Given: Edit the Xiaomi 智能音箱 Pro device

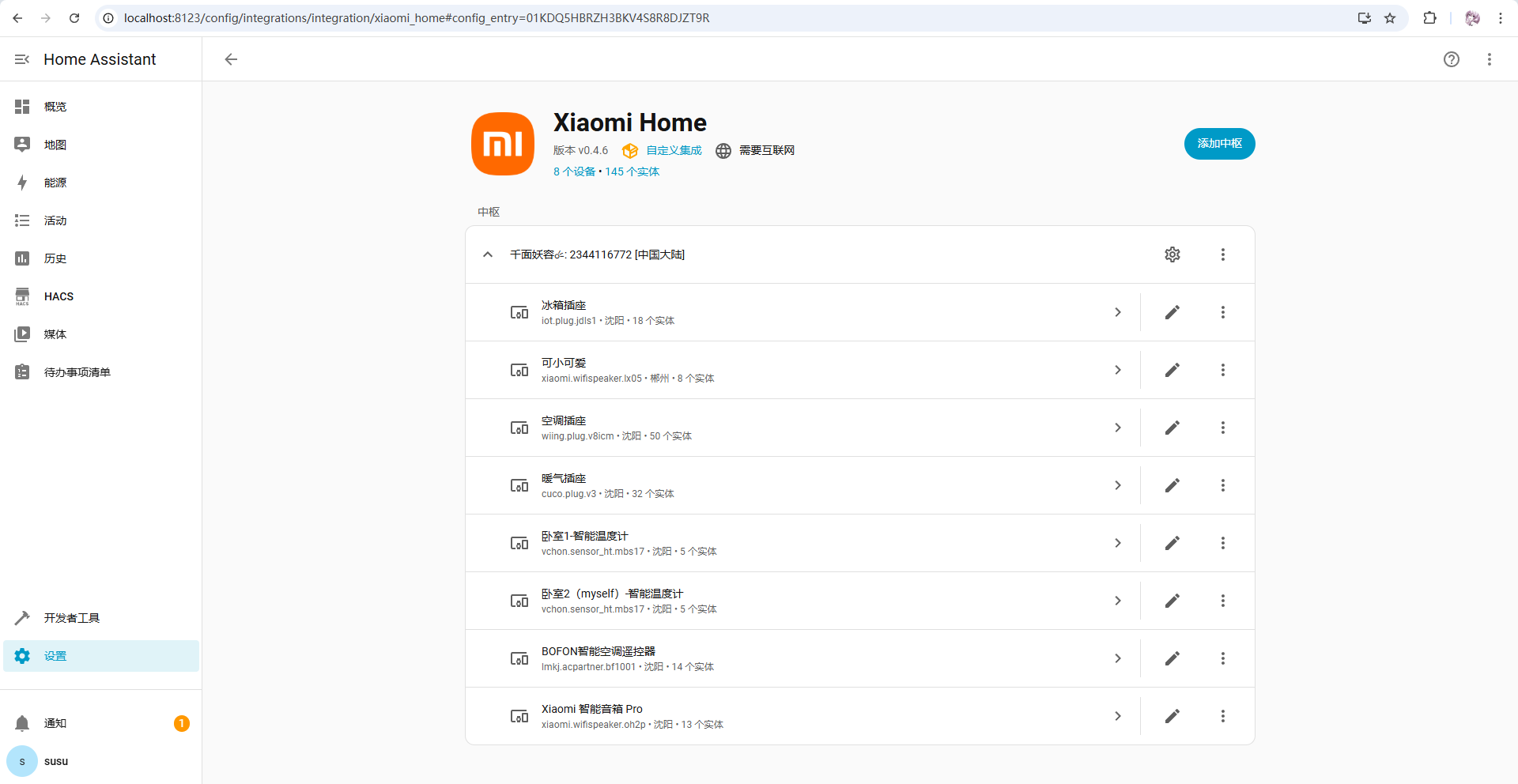Looking at the screenshot, I should tap(1172, 716).
